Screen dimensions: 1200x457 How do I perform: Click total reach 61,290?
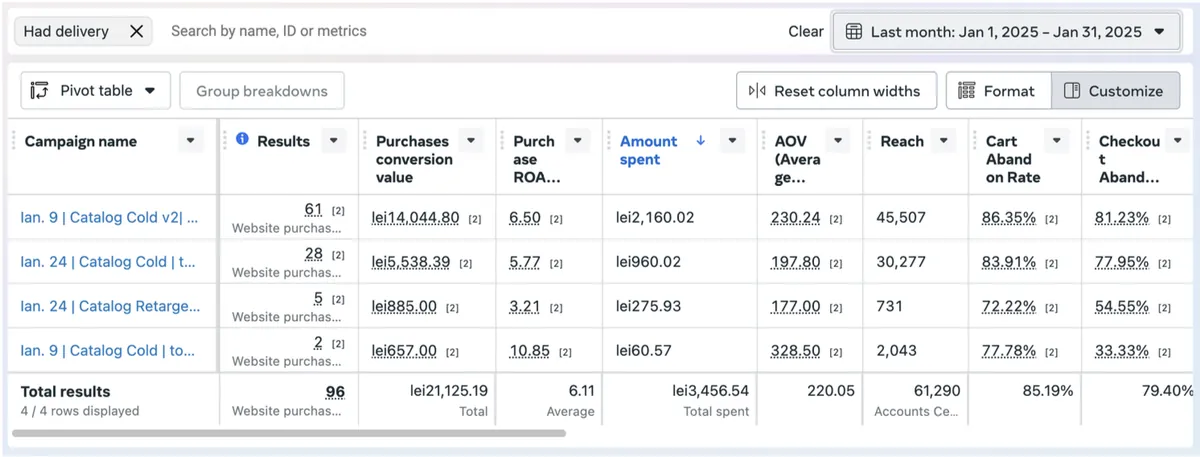937,391
